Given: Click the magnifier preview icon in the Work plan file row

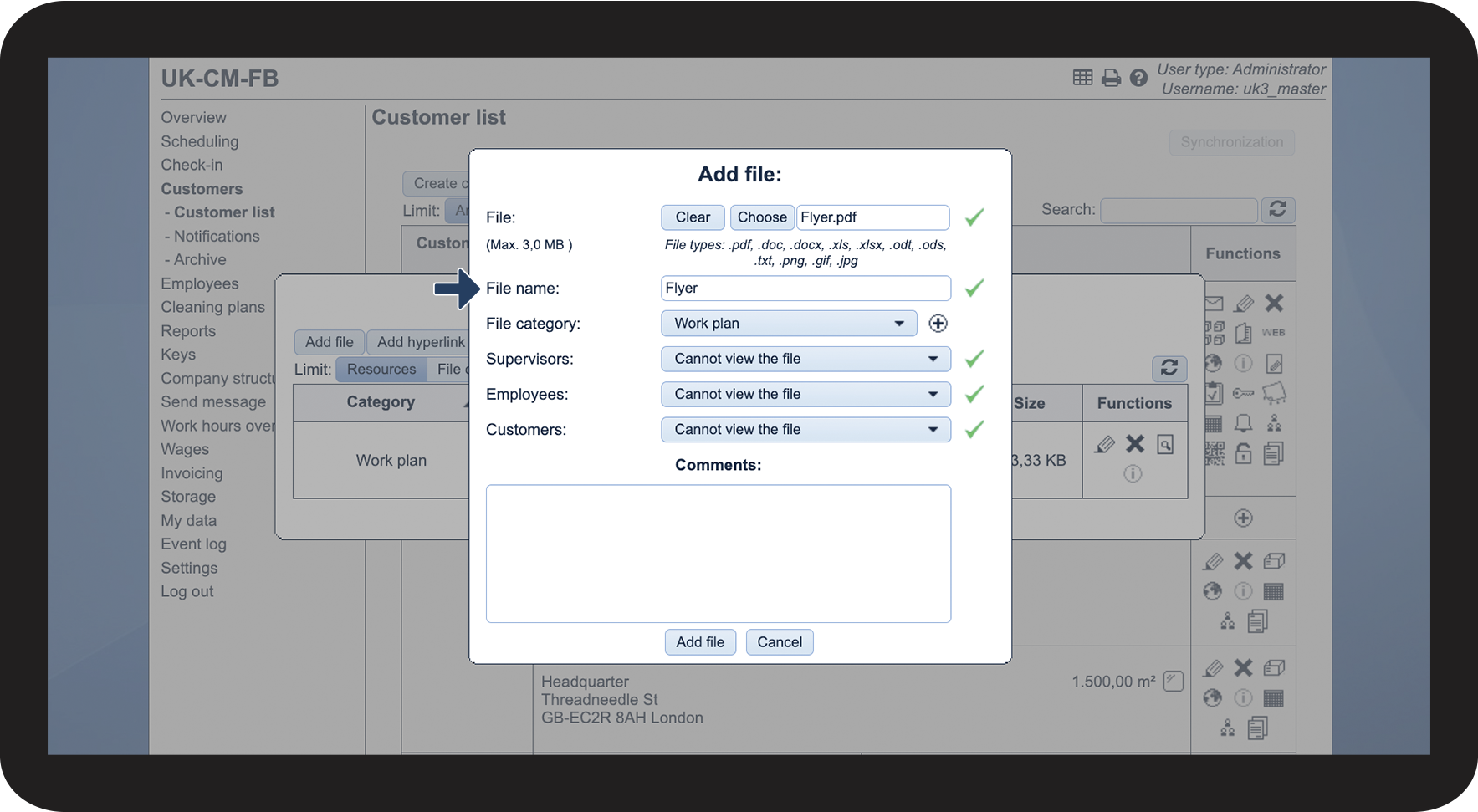Looking at the screenshot, I should [1165, 444].
